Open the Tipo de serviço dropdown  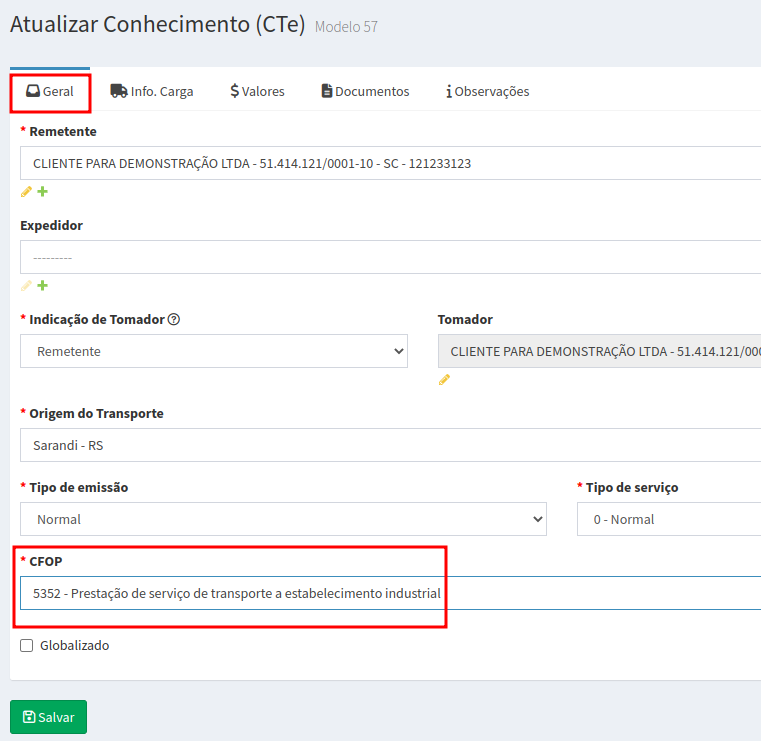pyautogui.click(x=668, y=520)
